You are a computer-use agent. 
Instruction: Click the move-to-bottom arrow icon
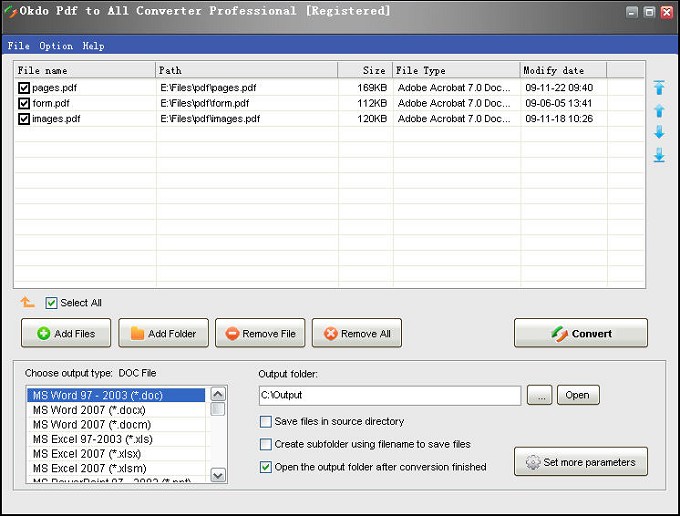pyautogui.click(x=659, y=155)
